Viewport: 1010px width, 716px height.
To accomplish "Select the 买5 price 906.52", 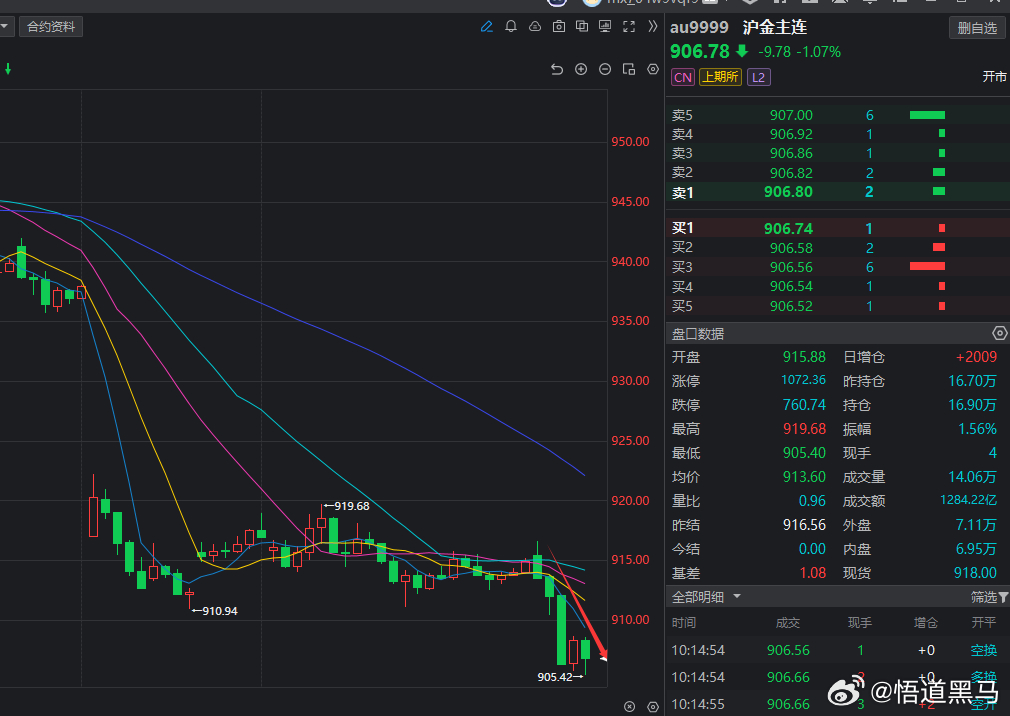I will (x=791, y=306).
